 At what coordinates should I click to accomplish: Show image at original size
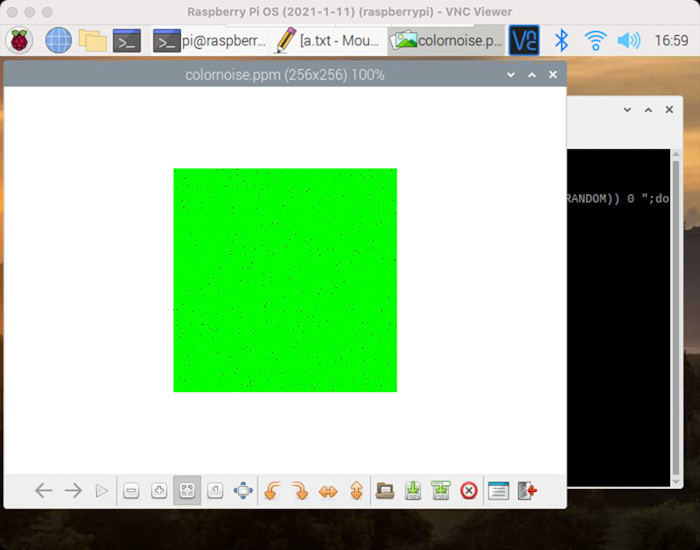pyautogui.click(x=215, y=491)
